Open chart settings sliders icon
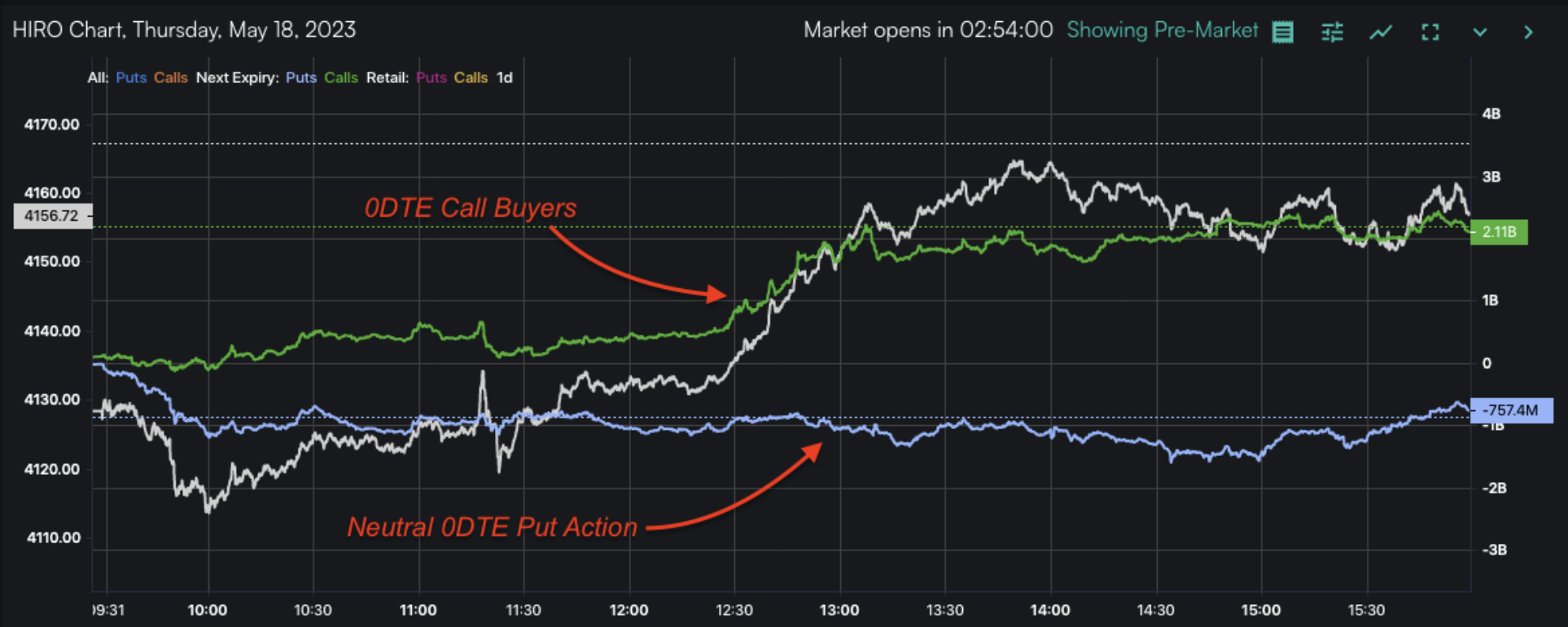This screenshot has width=1568, height=627. tap(1332, 32)
